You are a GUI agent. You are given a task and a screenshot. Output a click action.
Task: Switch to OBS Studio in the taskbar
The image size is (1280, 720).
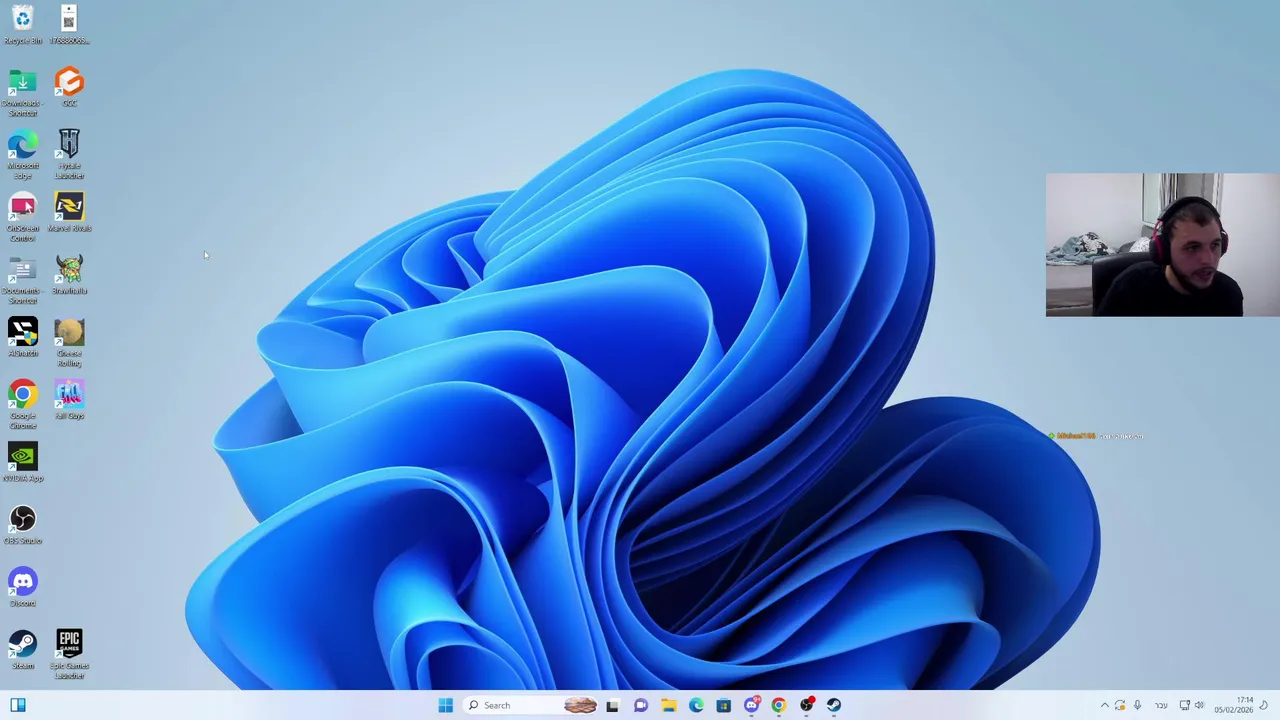(x=807, y=705)
